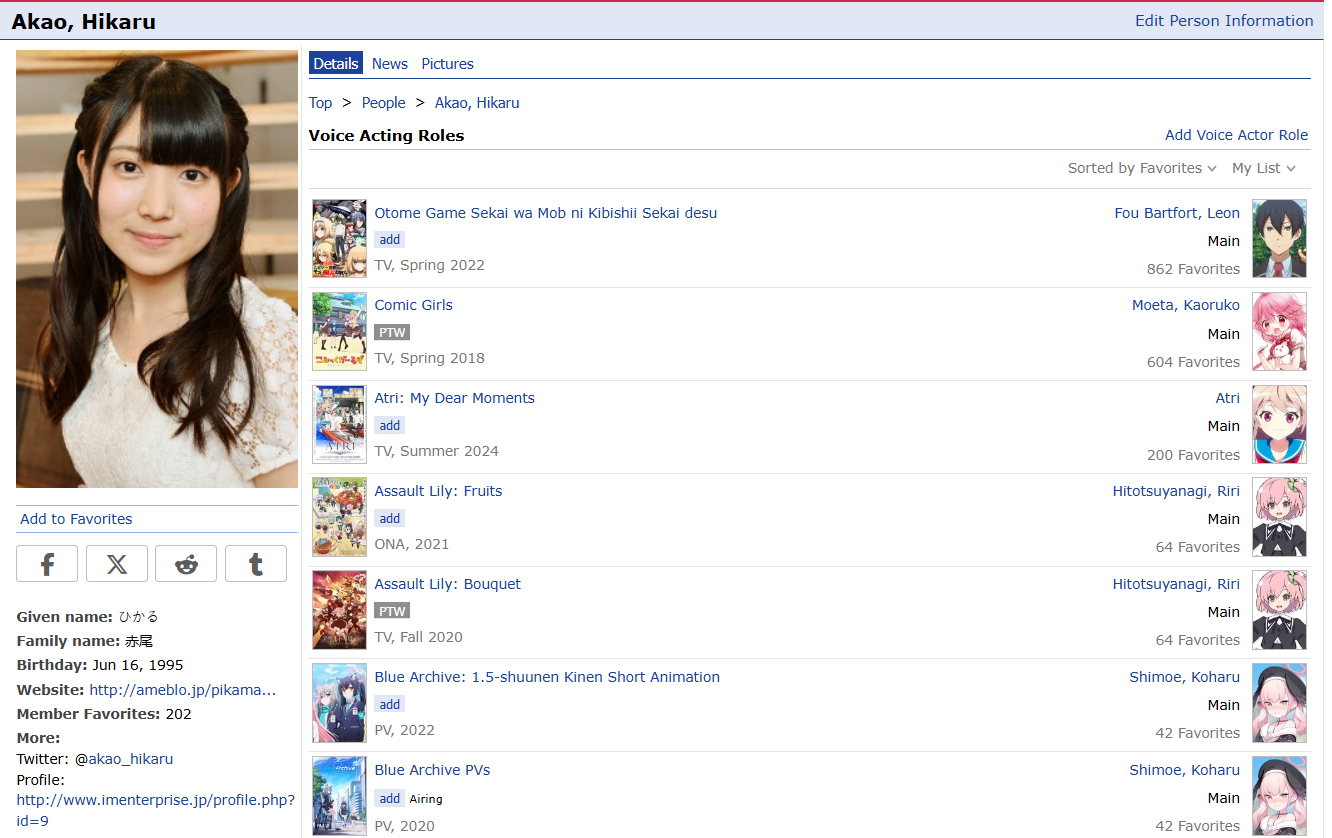Open Kaoruko Moeta character image
The width and height of the screenshot is (1332, 838).
click(1280, 332)
